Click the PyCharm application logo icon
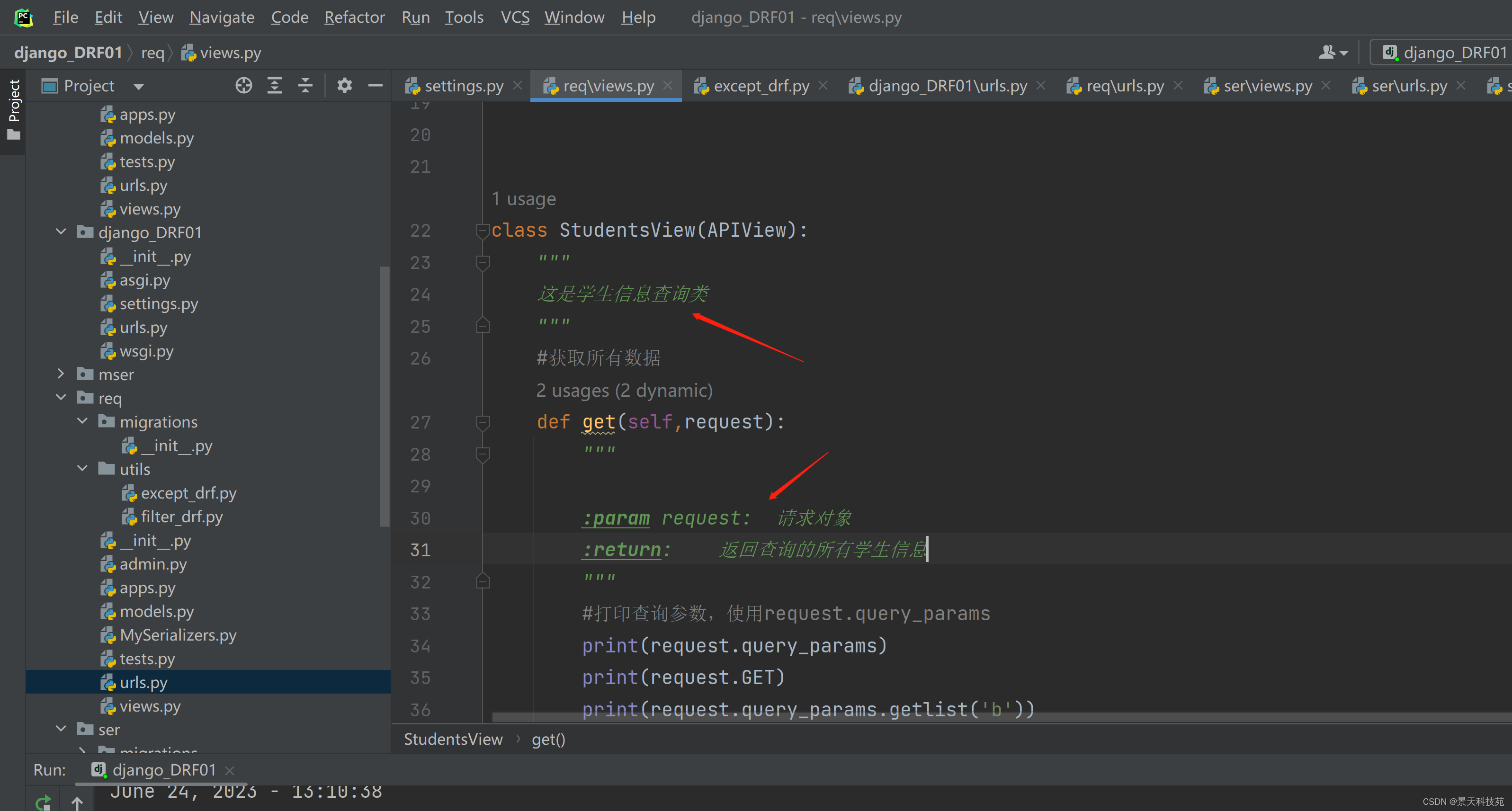This screenshot has height=811, width=1512. pos(23,17)
